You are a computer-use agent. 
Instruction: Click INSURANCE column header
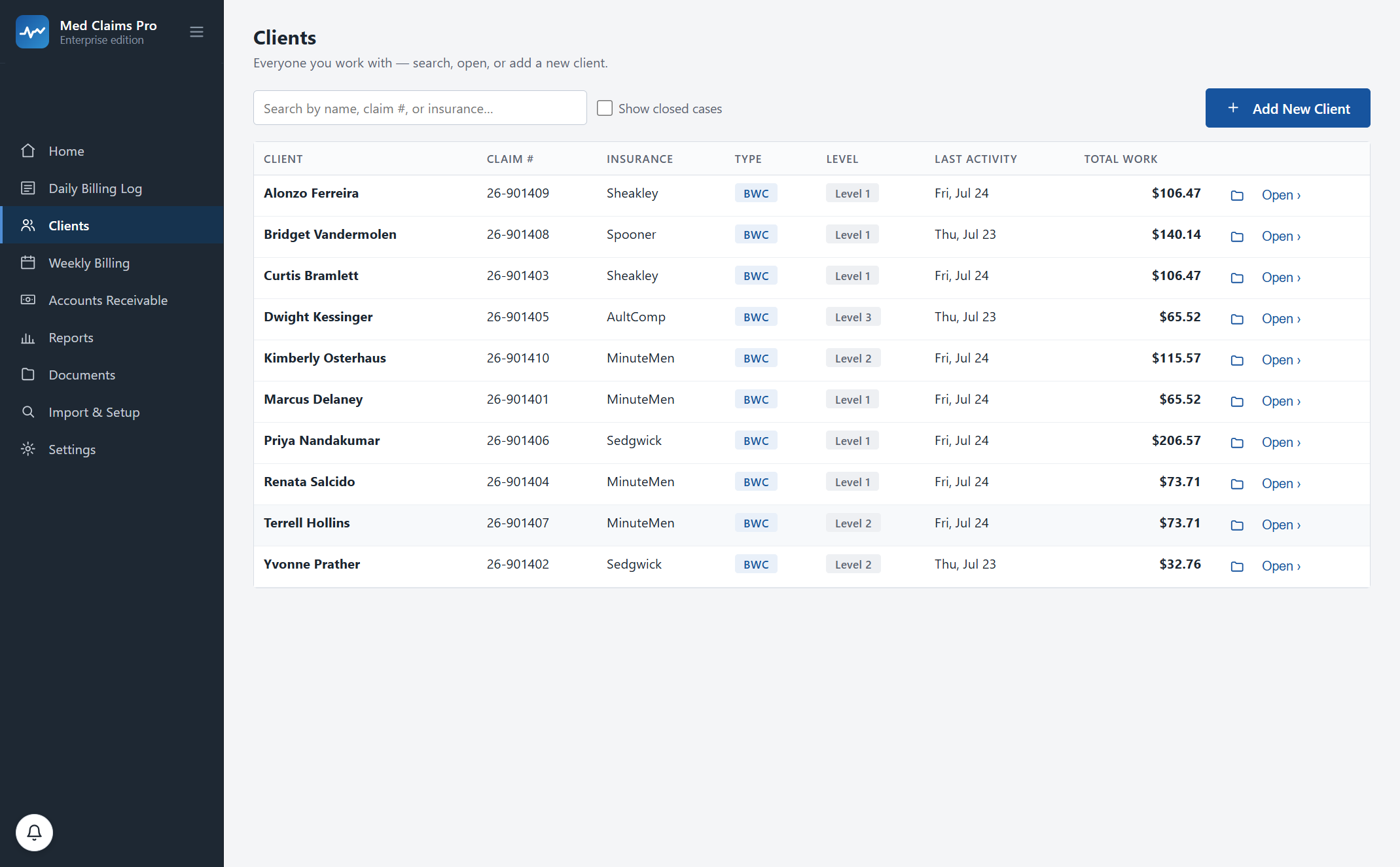639,159
